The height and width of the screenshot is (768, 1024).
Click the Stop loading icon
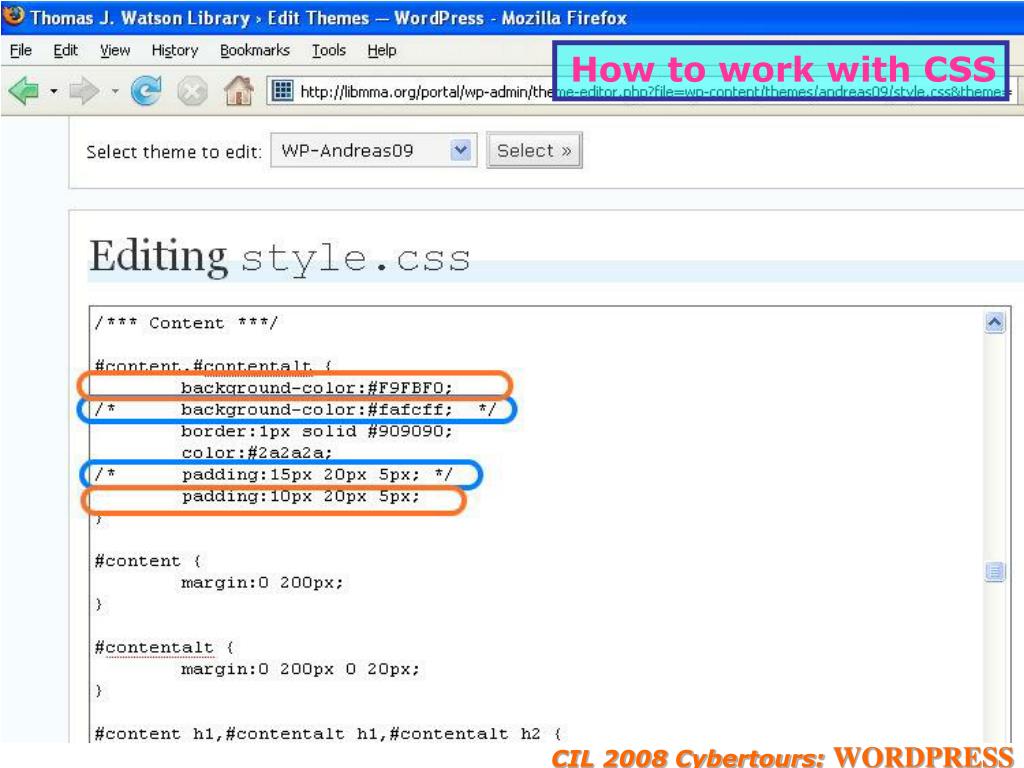(x=192, y=91)
